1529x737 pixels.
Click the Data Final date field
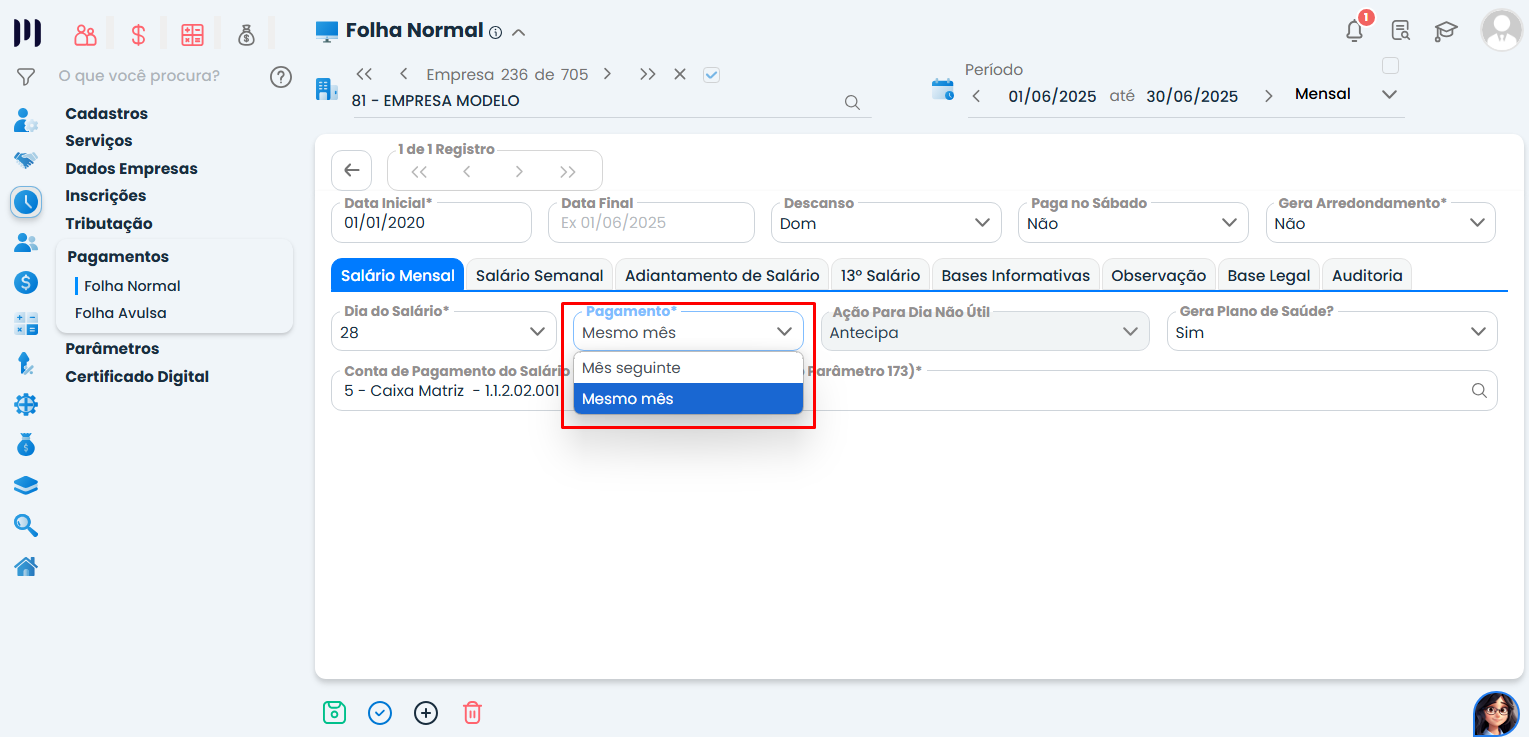coord(651,223)
